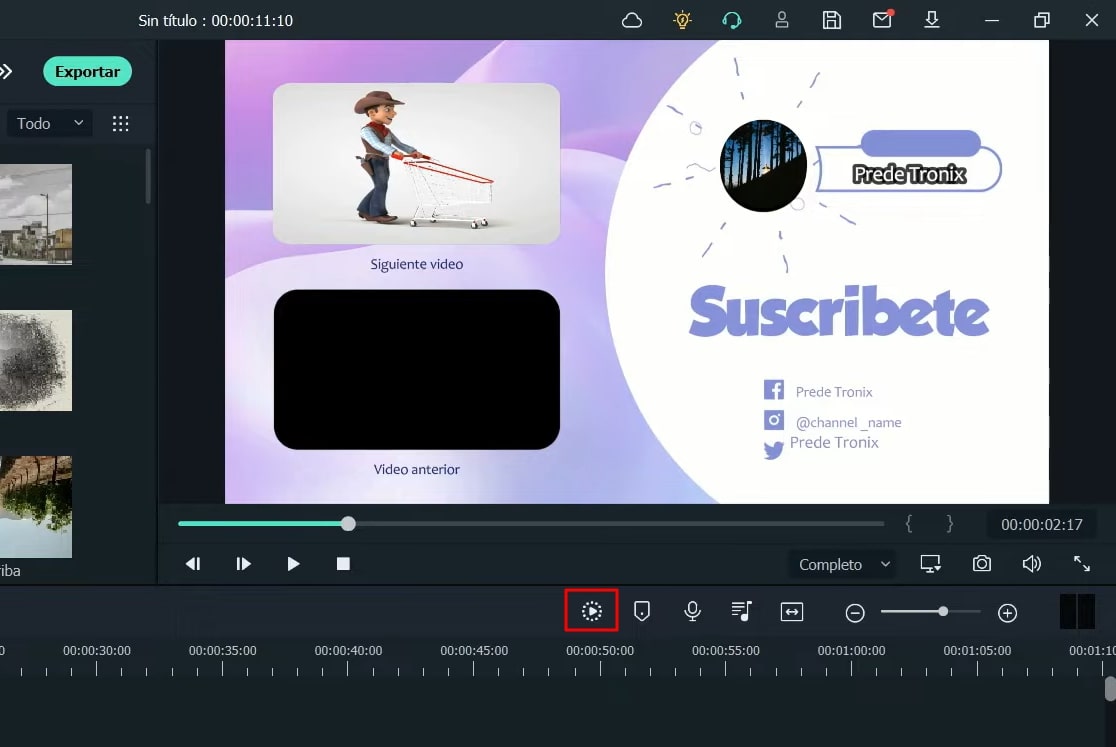Select the street houses media thumbnail

tap(36, 214)
